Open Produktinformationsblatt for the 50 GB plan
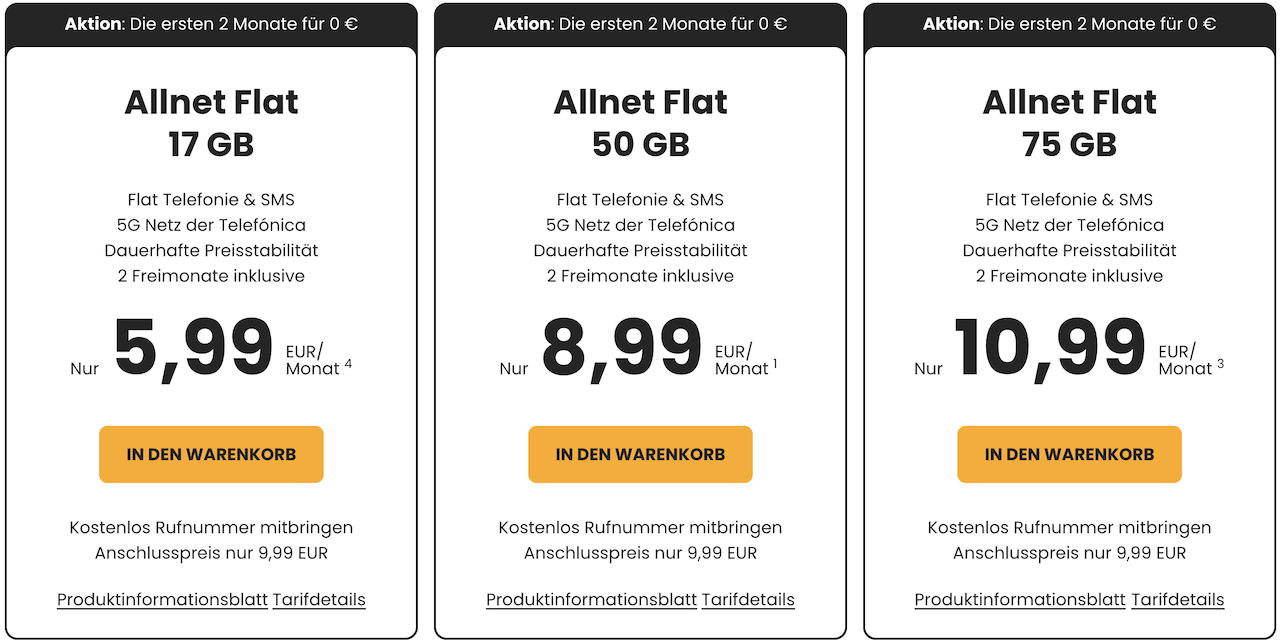The width and height of the screenshot is (1280, 643). tap(591, 600)
